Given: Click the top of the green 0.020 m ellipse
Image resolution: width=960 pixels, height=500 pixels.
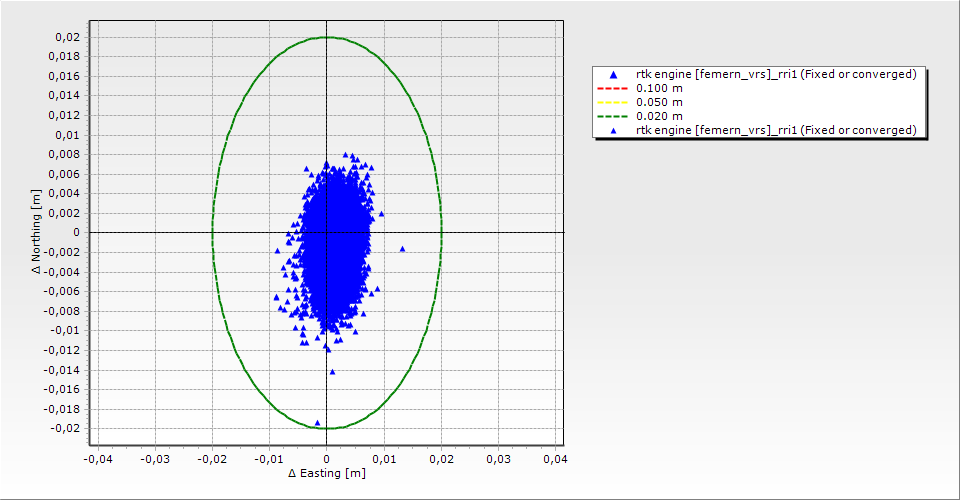Looking at the screenshot, I should click(327, 37).
